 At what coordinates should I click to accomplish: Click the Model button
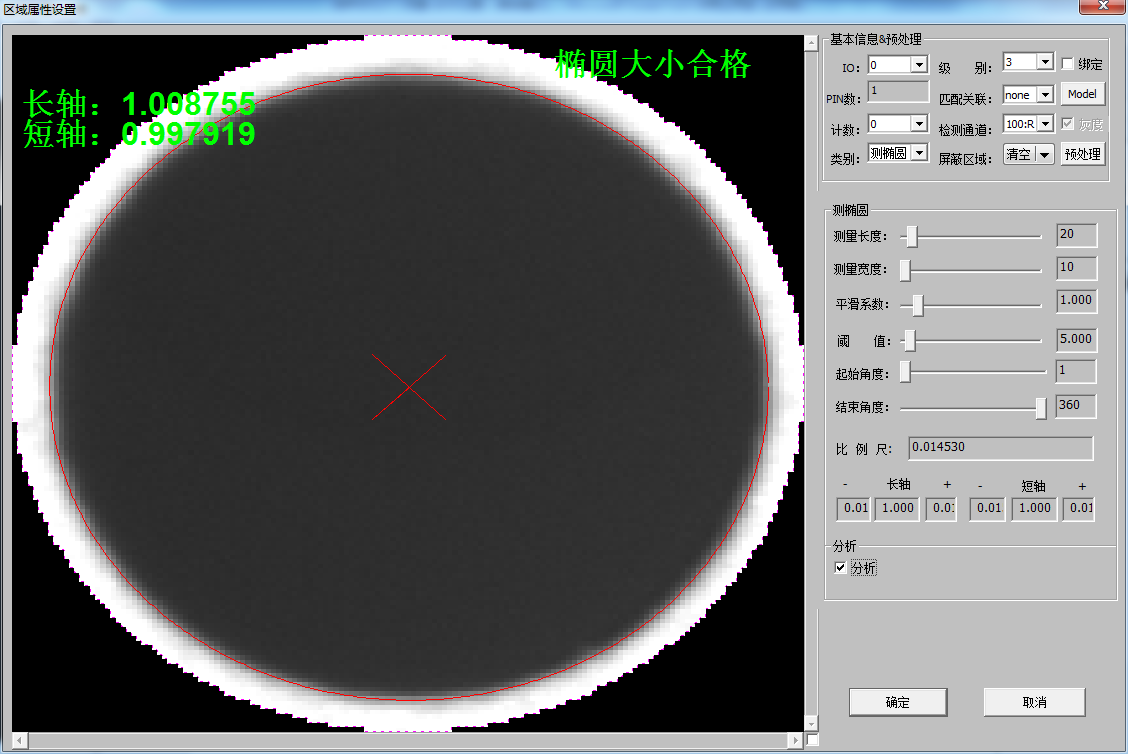pos(1082,94)
